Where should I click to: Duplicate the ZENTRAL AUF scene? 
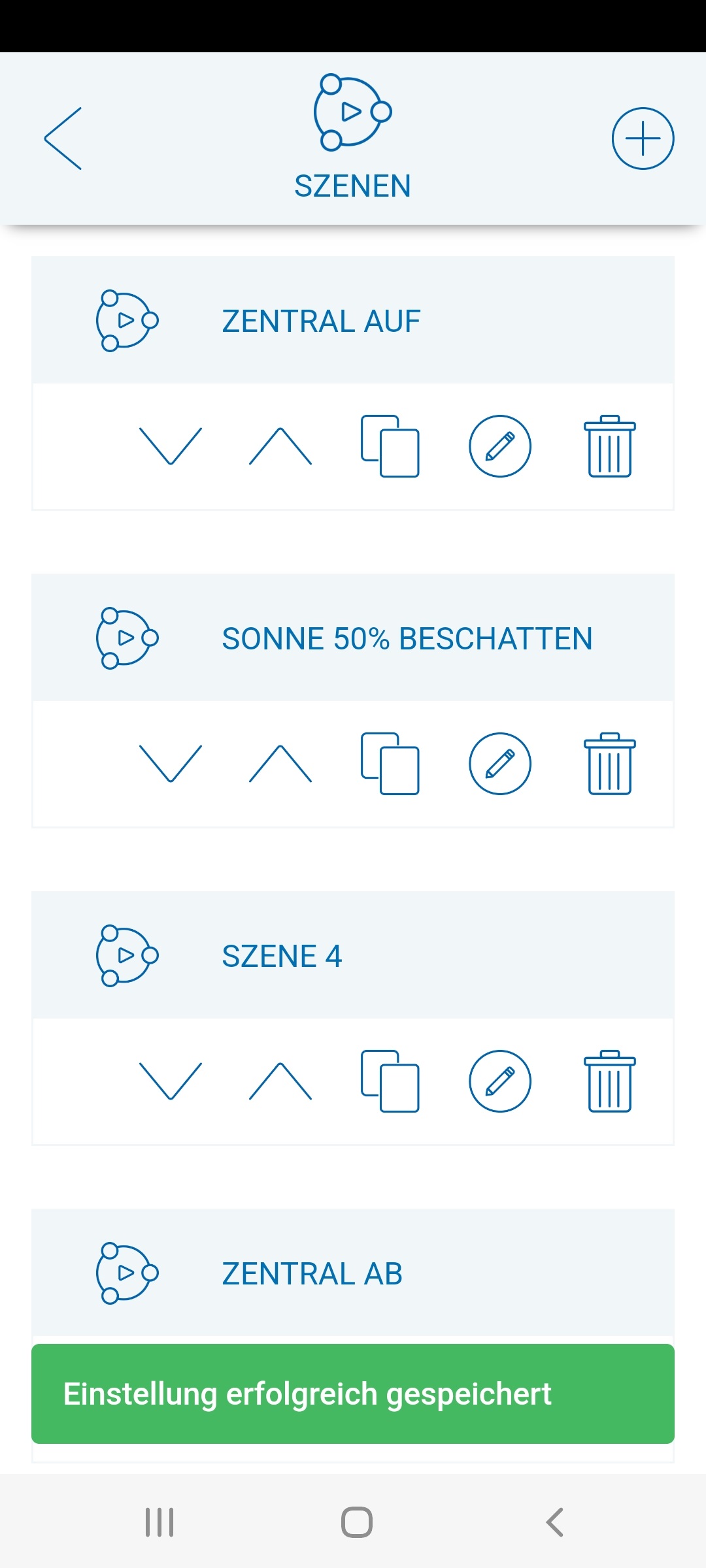tap(390, 446)
